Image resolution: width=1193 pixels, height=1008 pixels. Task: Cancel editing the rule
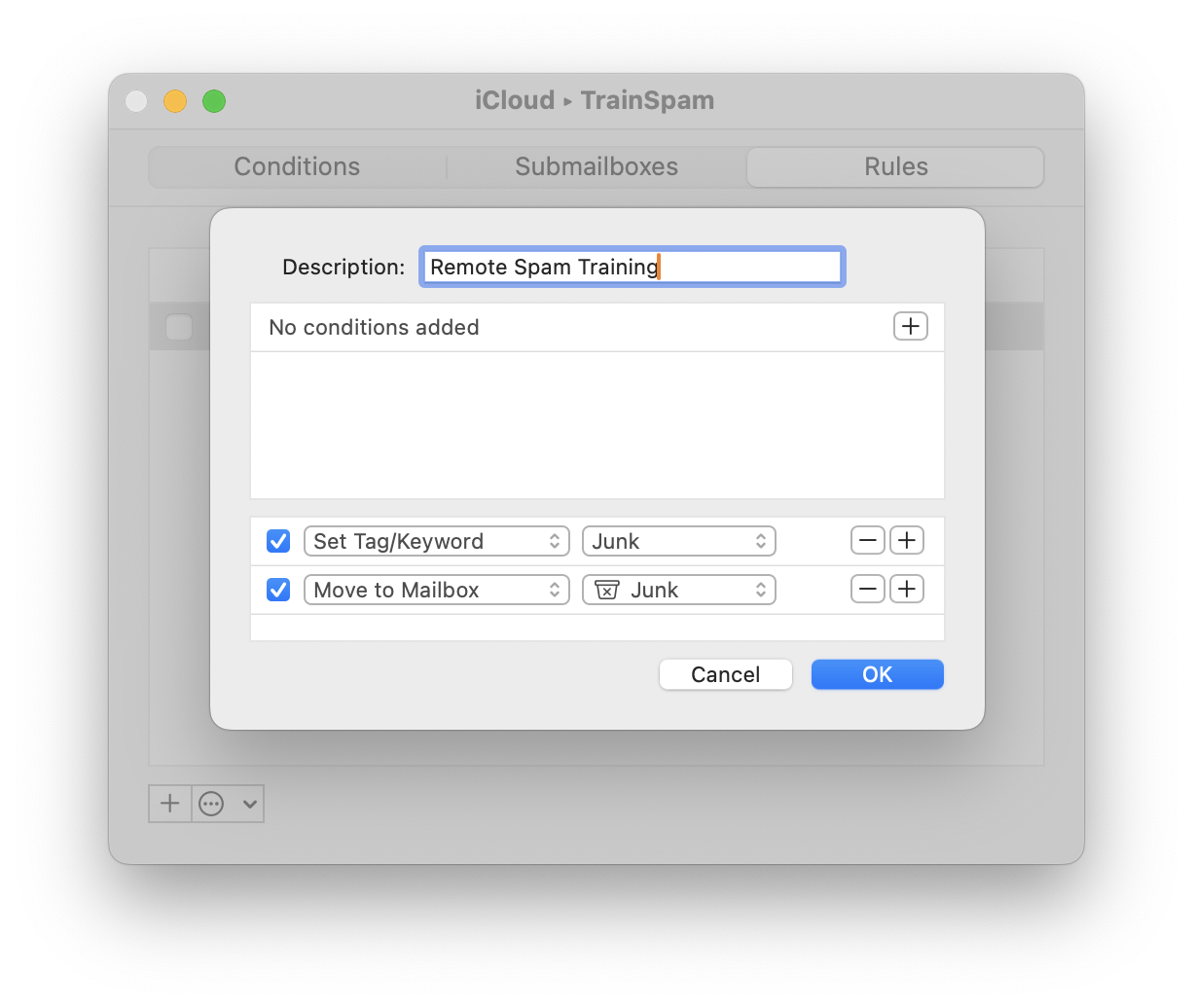[725, 674]
